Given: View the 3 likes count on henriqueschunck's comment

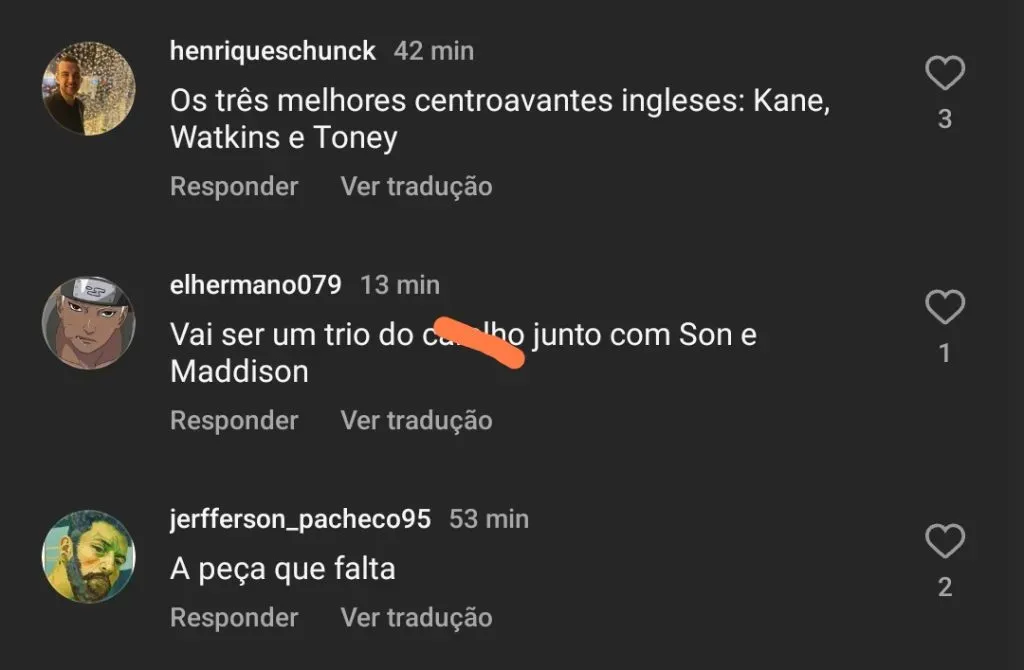Looking at the screenshot, I should pos(944,120).
